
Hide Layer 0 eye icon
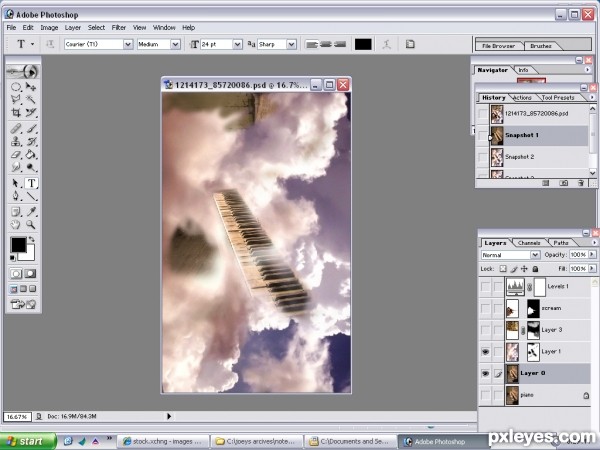(485, 373)
